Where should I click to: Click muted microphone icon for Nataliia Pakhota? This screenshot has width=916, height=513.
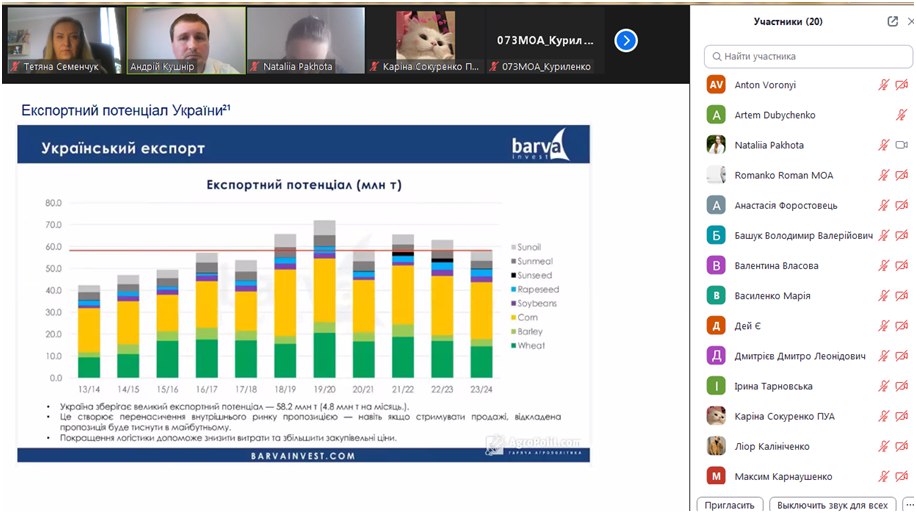click(883, 145)
